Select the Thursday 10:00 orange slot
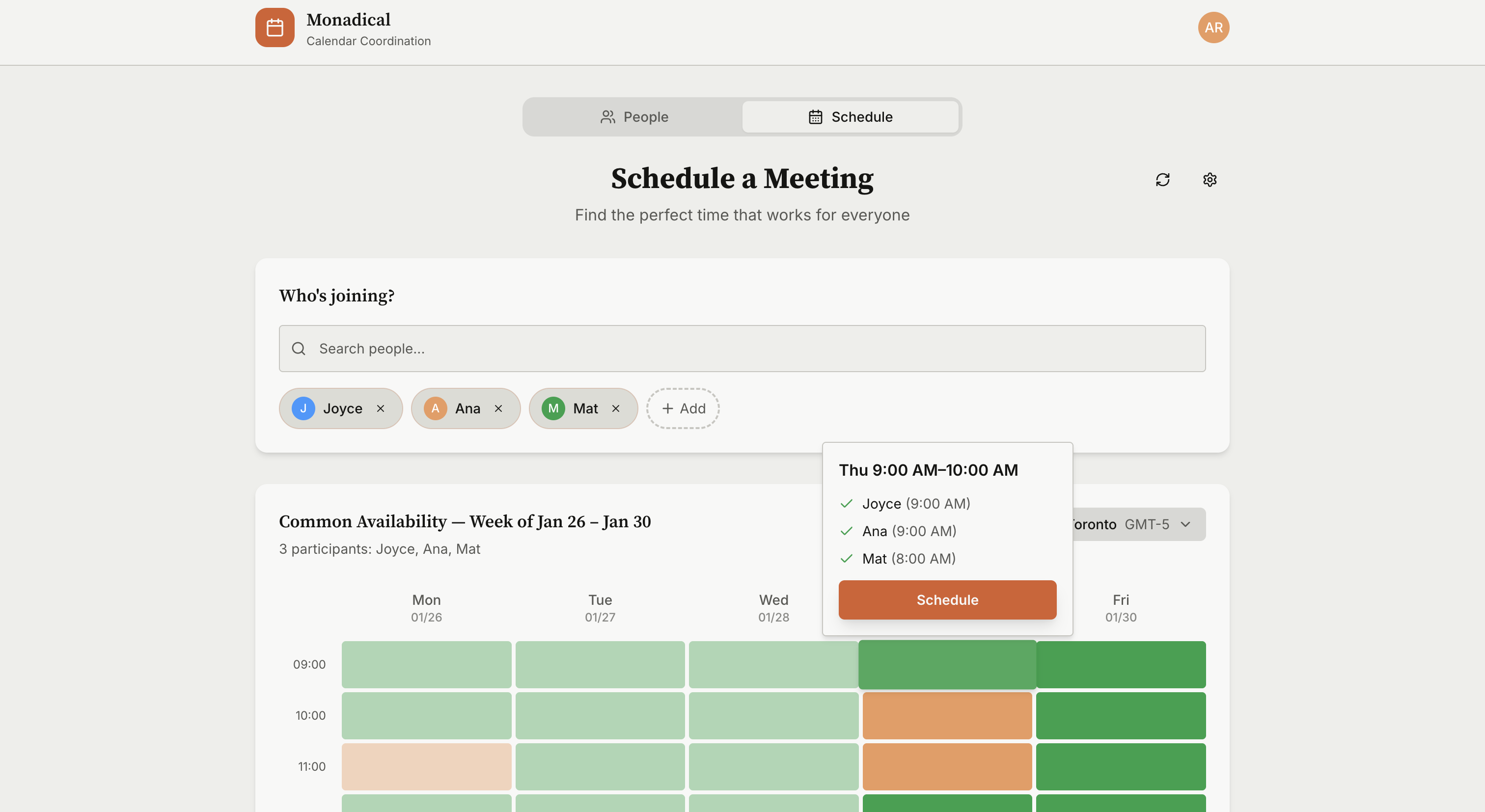Screen dimensions: 1485x812 pyautogui.click(x=947, y=716)
